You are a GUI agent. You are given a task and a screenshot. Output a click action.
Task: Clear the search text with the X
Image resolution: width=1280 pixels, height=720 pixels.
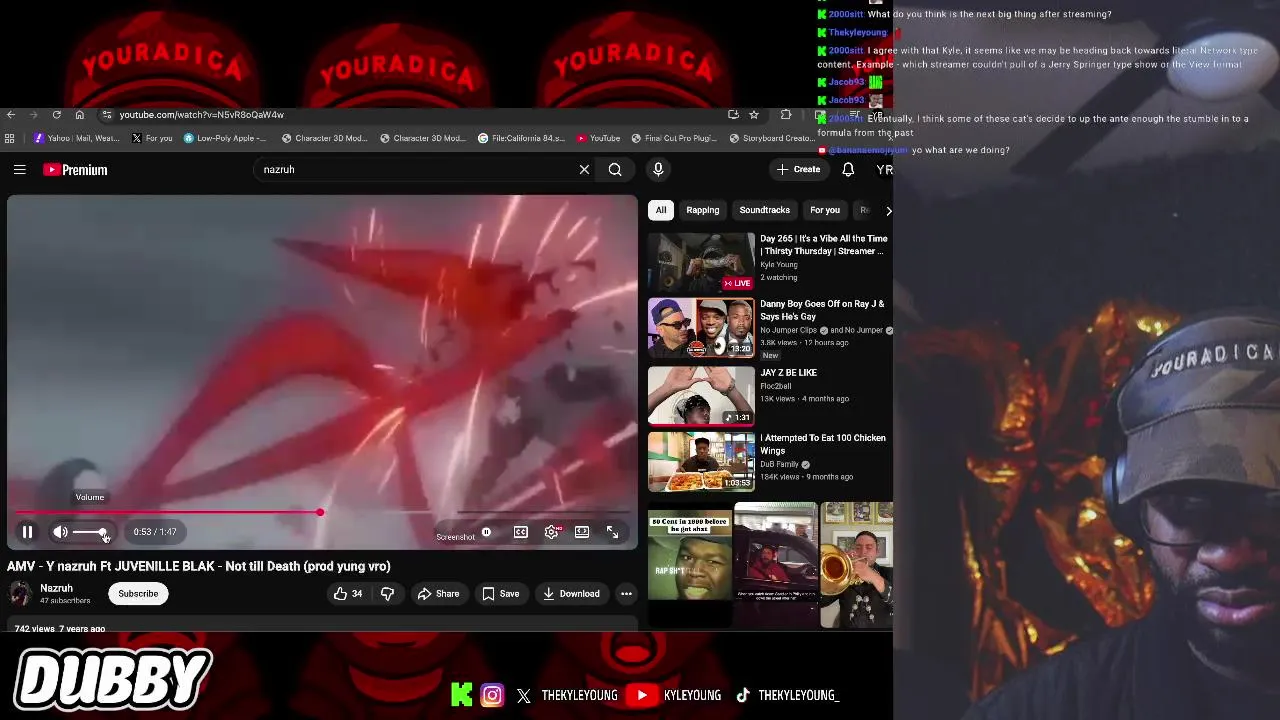[584, 170]
